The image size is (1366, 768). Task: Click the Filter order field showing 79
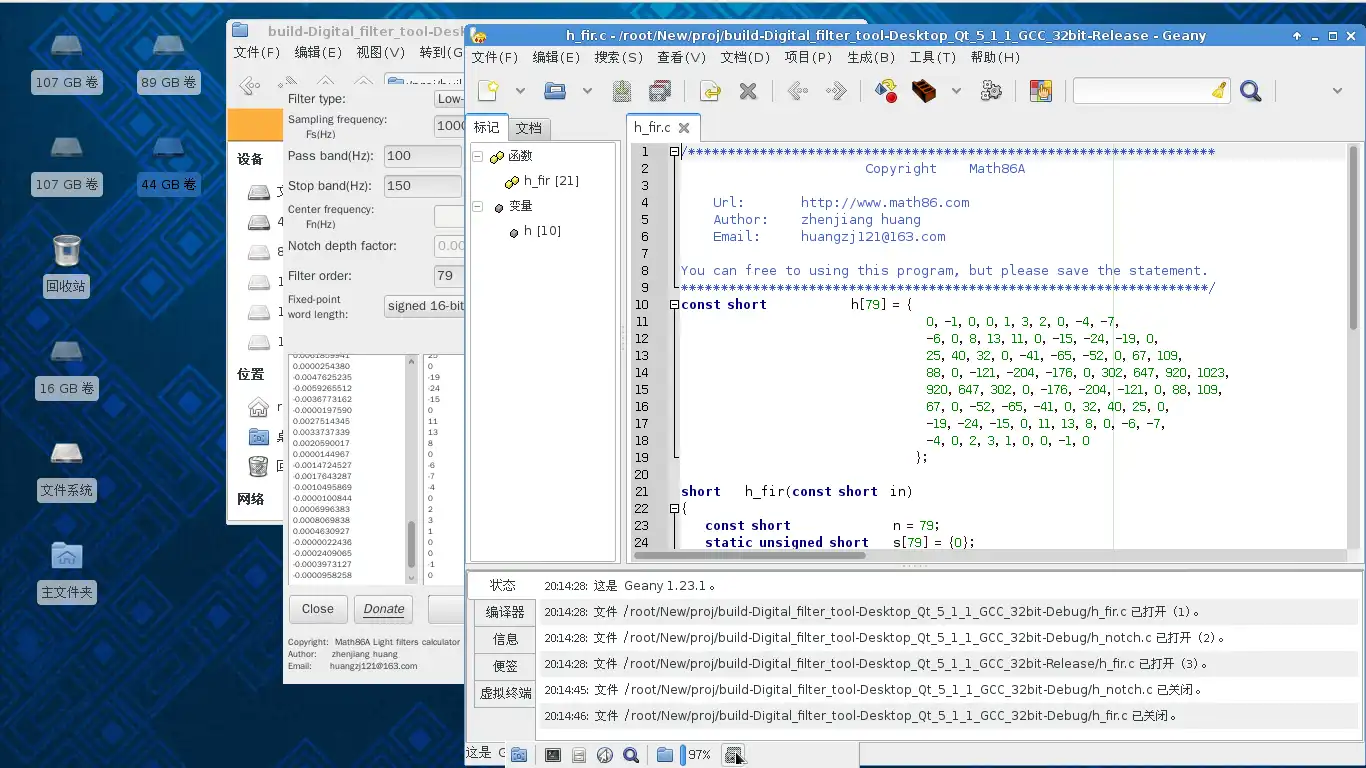tap(448, 276)
